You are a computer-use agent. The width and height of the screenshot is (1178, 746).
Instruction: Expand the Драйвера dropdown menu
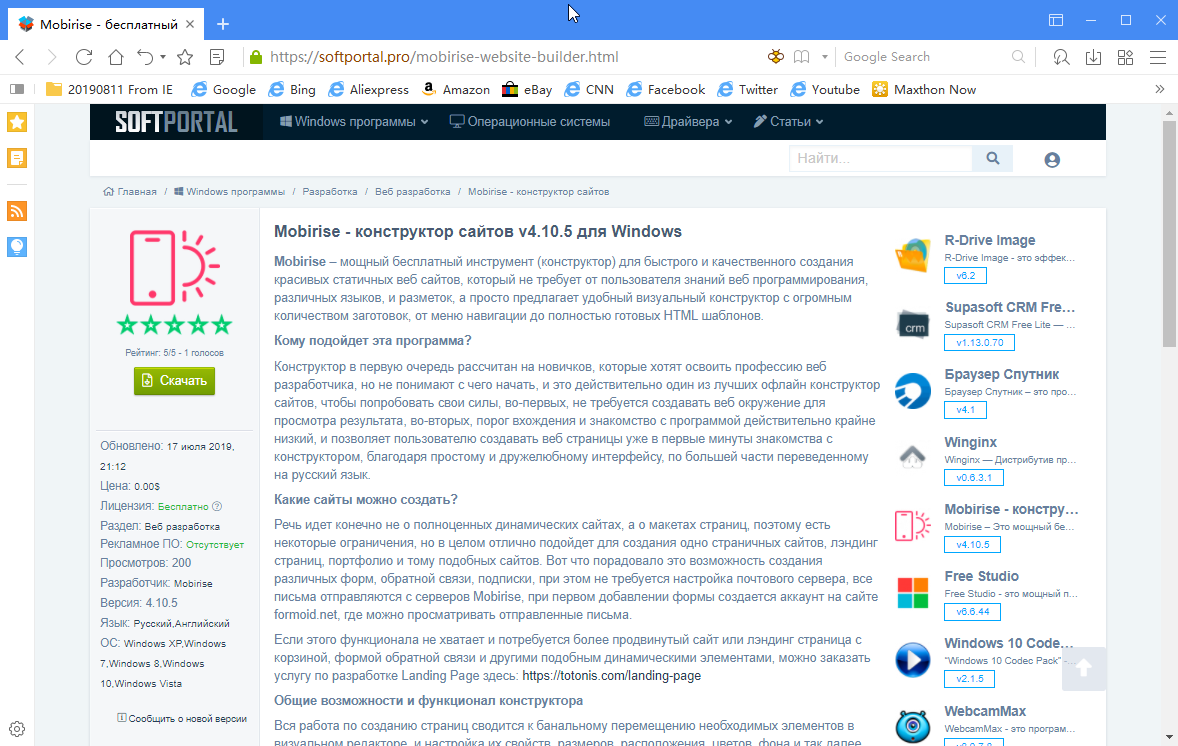click(688, 122)
